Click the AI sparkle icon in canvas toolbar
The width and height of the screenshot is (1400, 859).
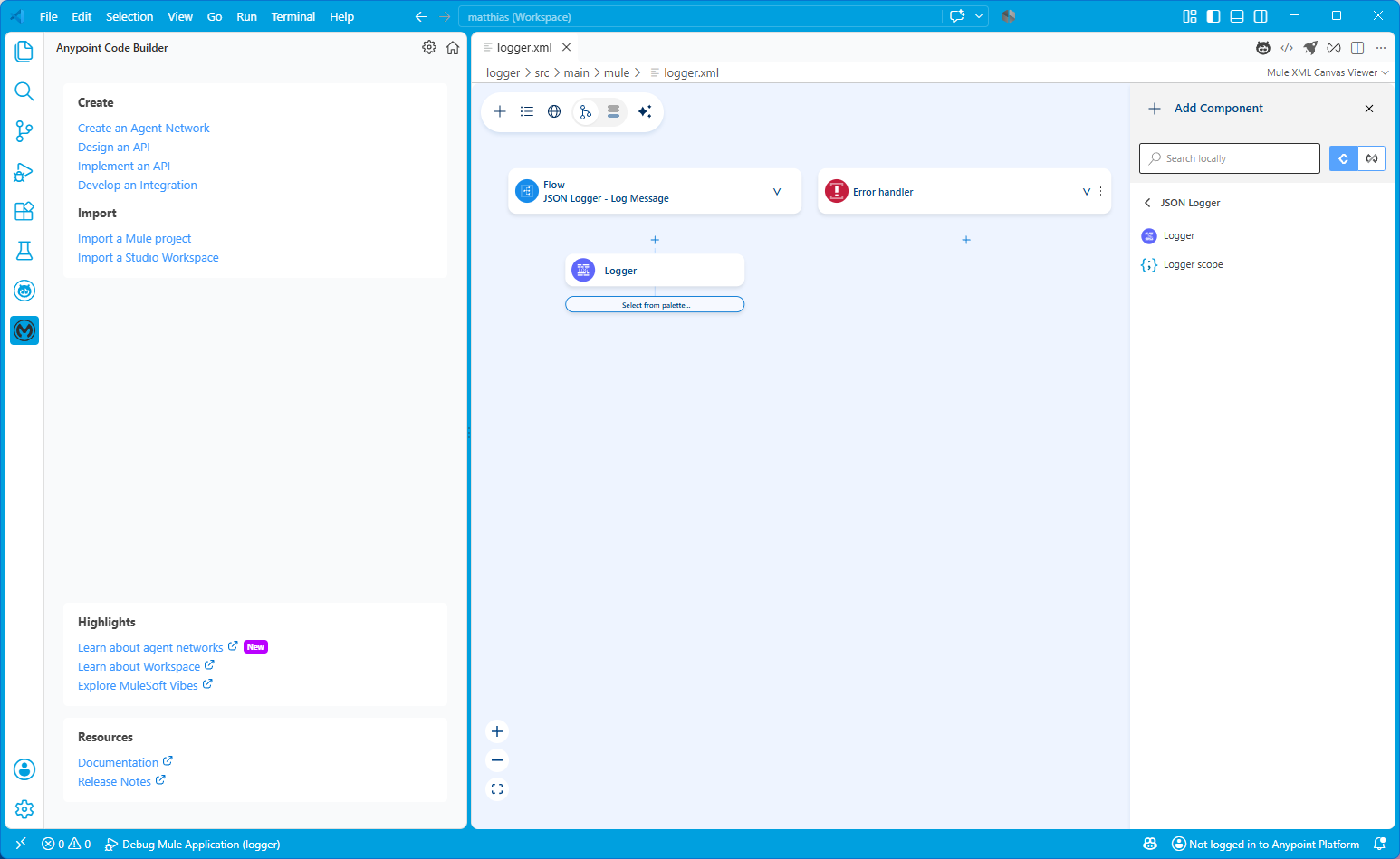pyautogui.click(x=645, y=111)
